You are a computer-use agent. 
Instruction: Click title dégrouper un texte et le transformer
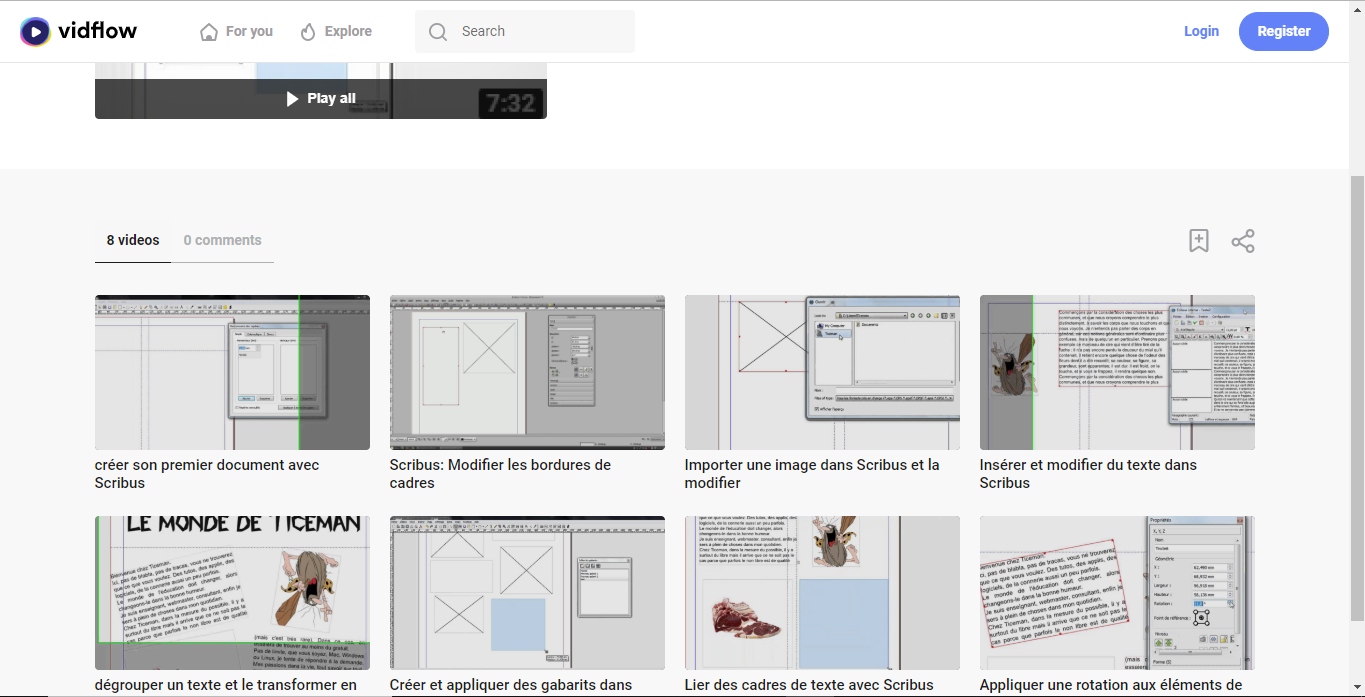(x=226, y=686)
